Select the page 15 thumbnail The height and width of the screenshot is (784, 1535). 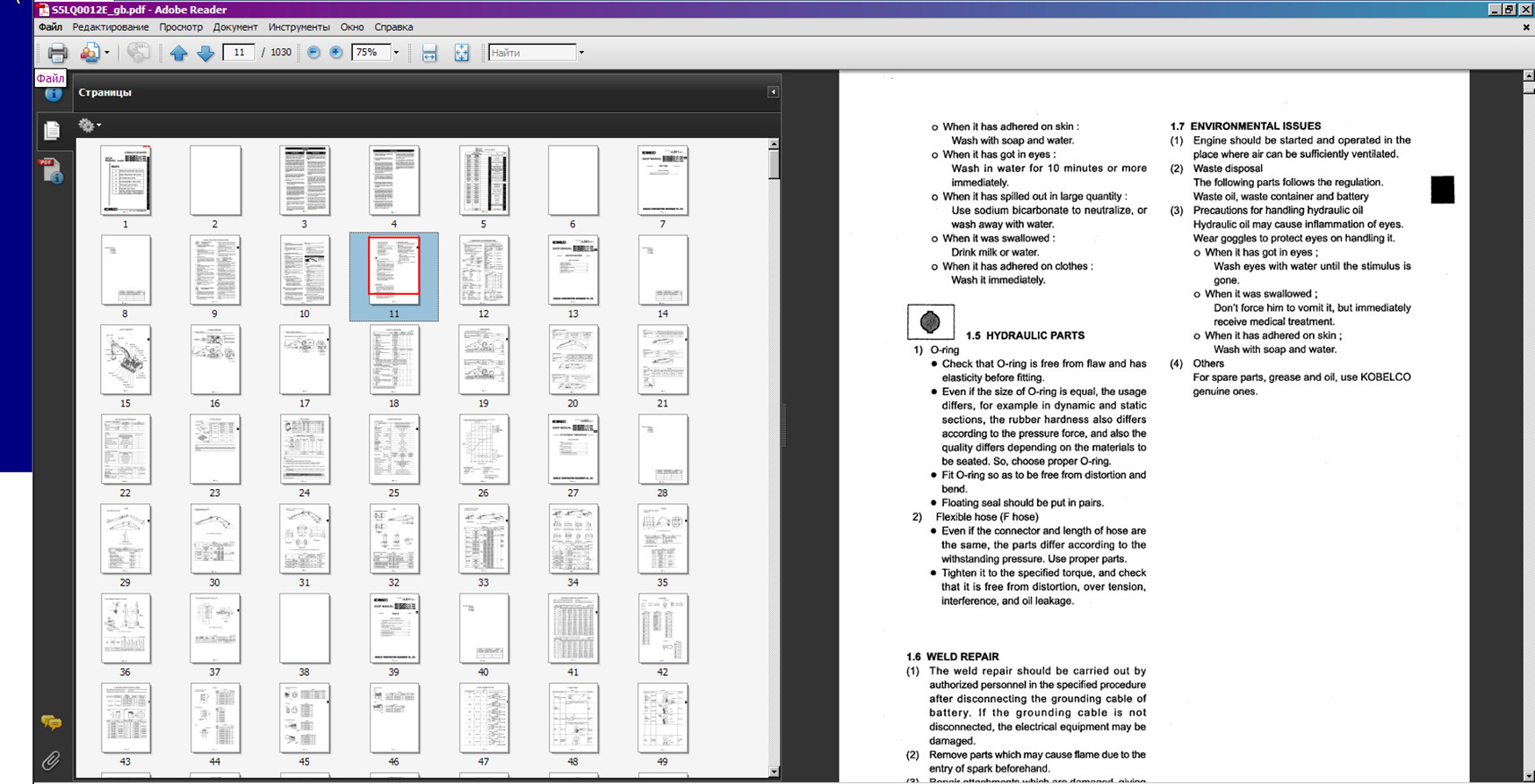click(x=126, y=360)
